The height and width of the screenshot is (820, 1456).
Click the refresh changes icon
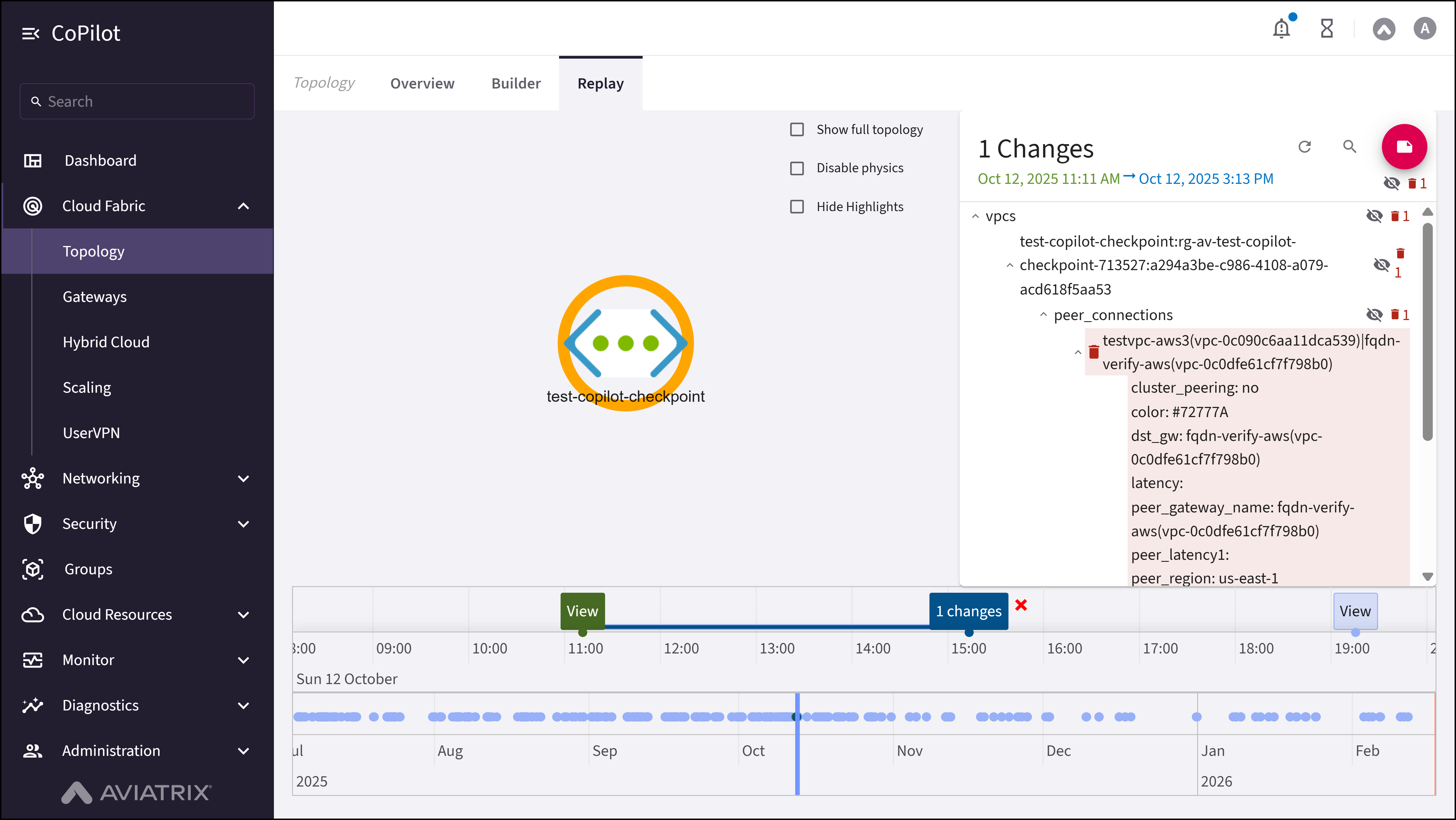point(1304,147)
